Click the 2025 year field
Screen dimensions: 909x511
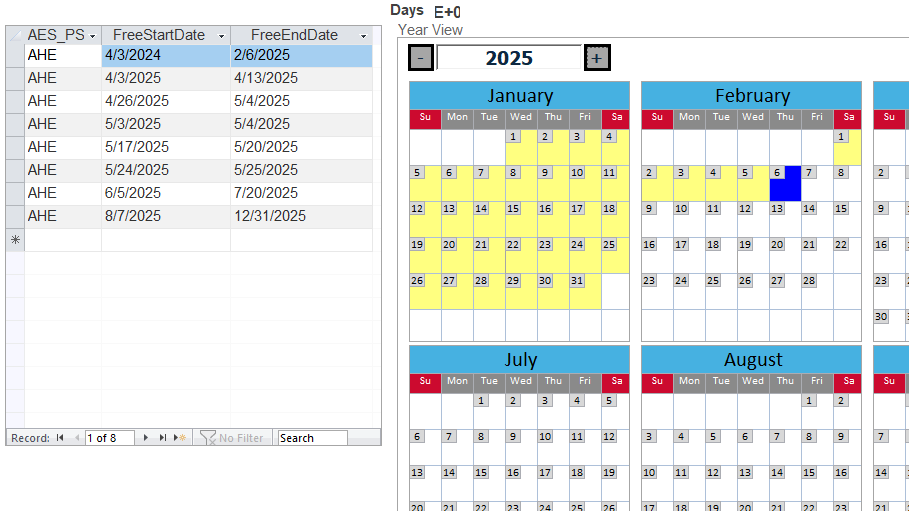509,57
